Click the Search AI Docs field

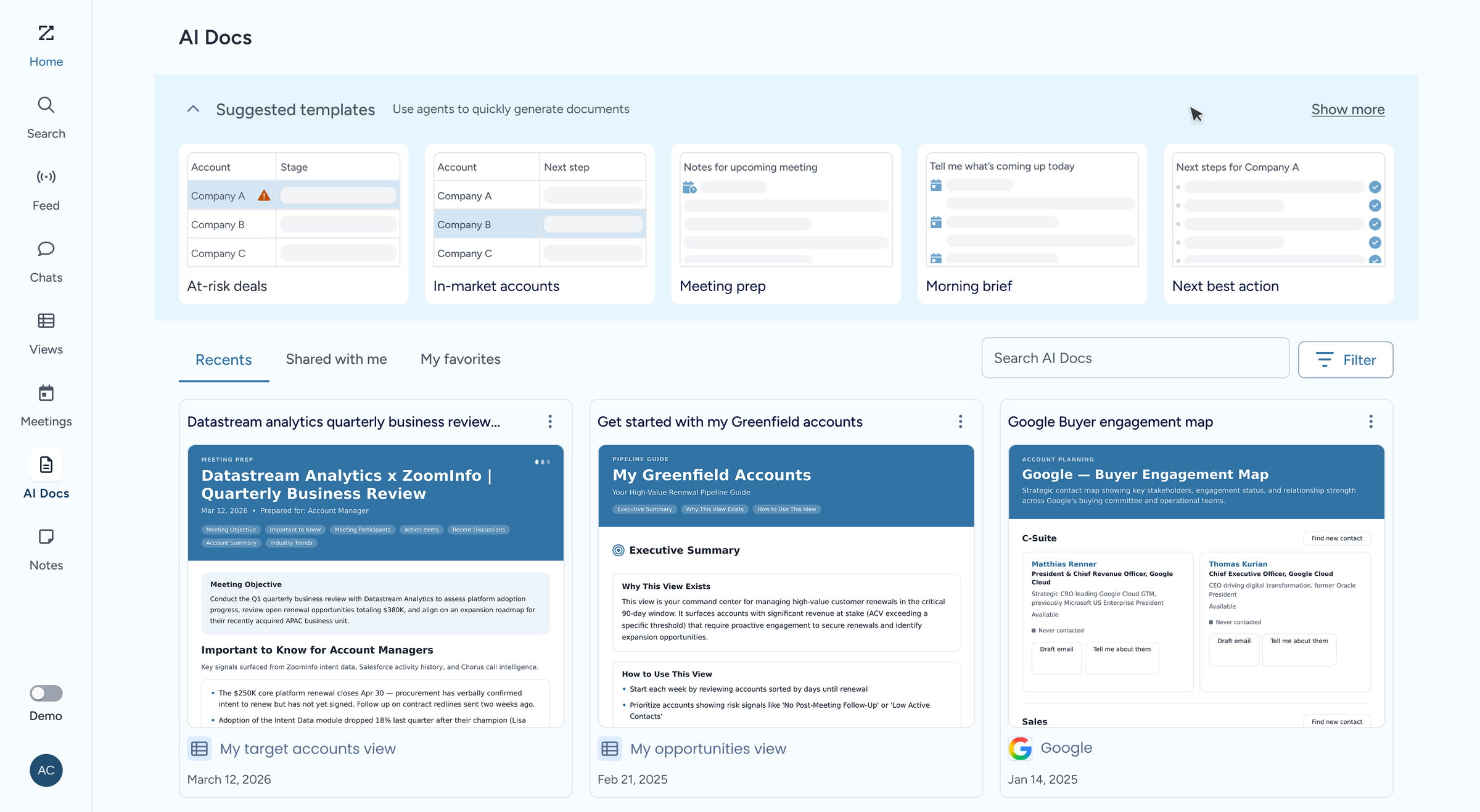pos(1135,358)
